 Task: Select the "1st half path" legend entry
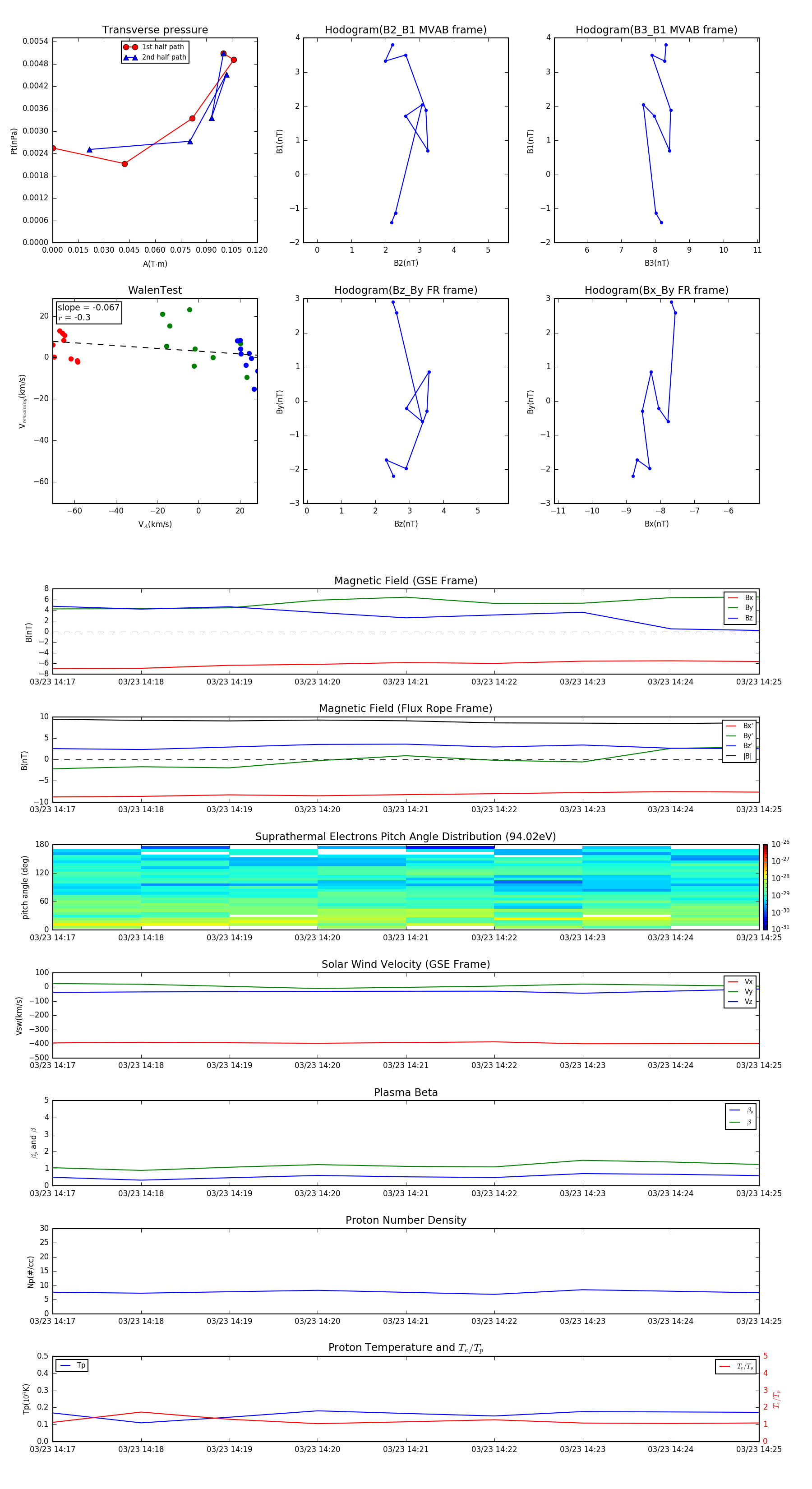coord(154,47)
